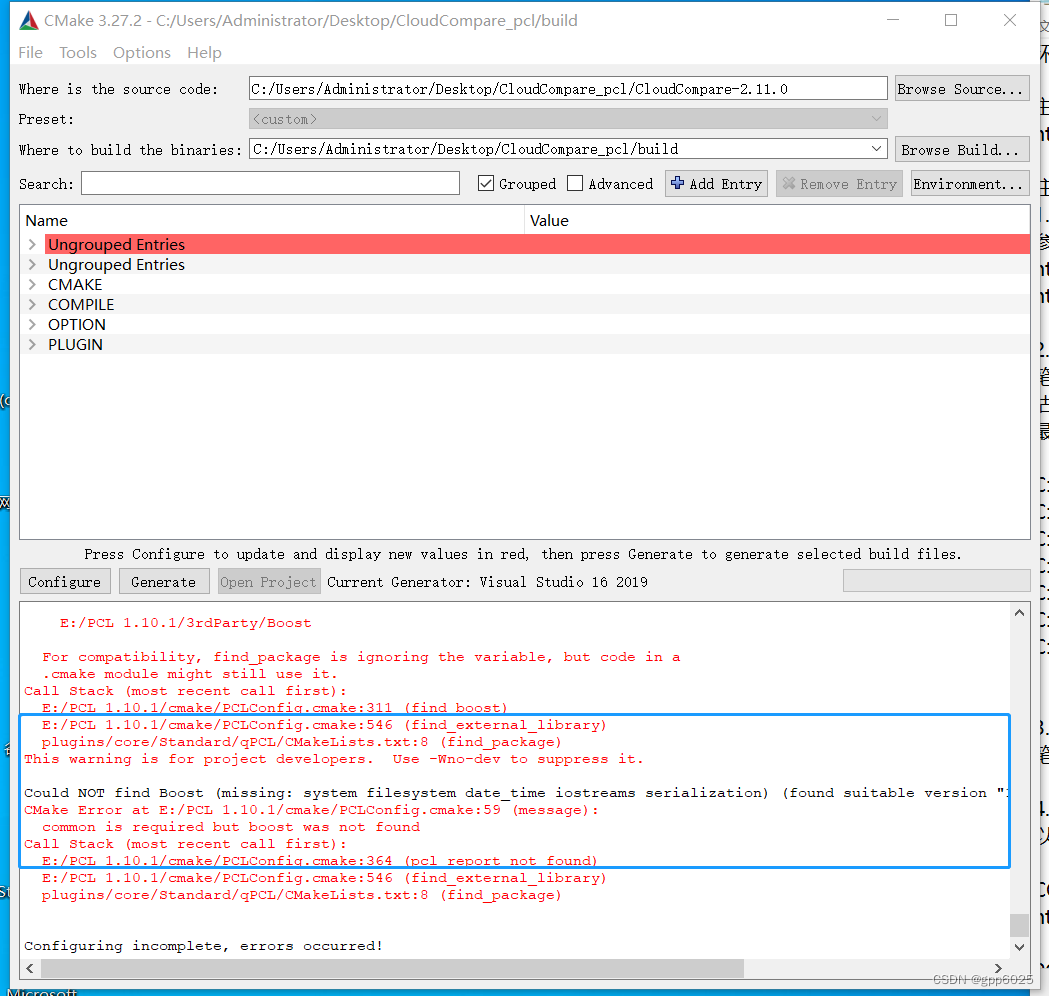Expand the OPTION group
This screenshot has height=996, width=1049.
tap(32, 324)
